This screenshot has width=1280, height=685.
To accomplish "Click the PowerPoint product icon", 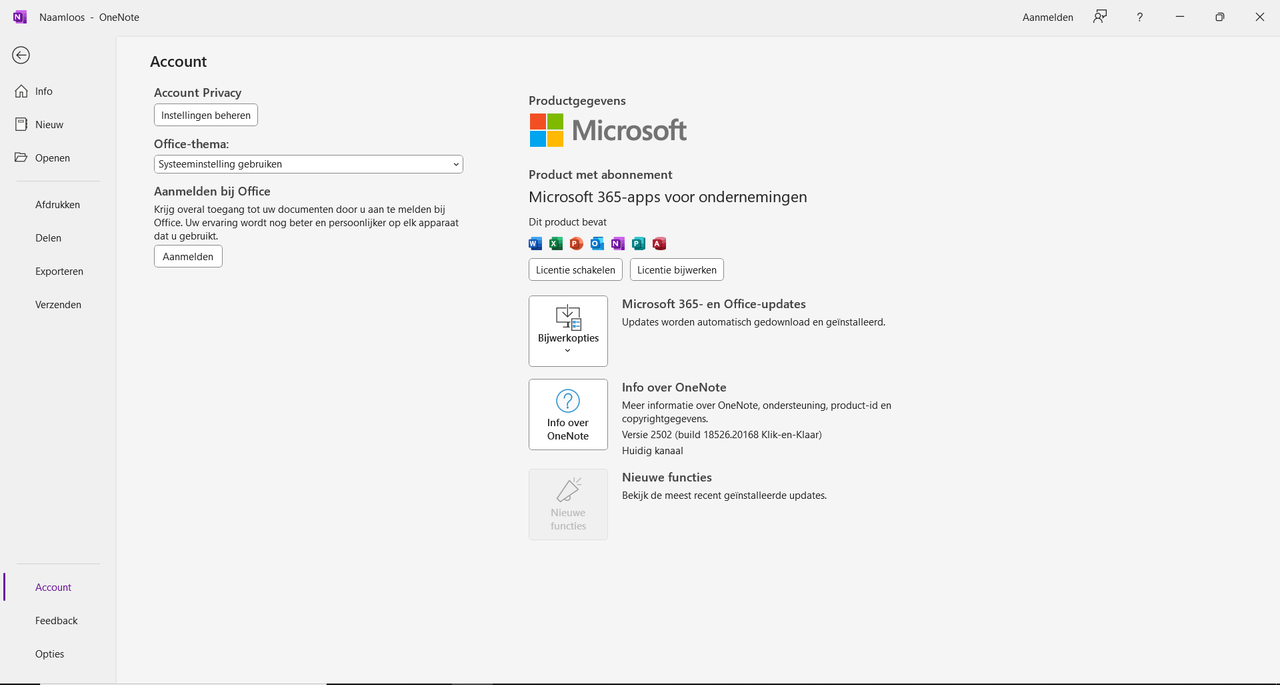I will (x=576, y=243).
